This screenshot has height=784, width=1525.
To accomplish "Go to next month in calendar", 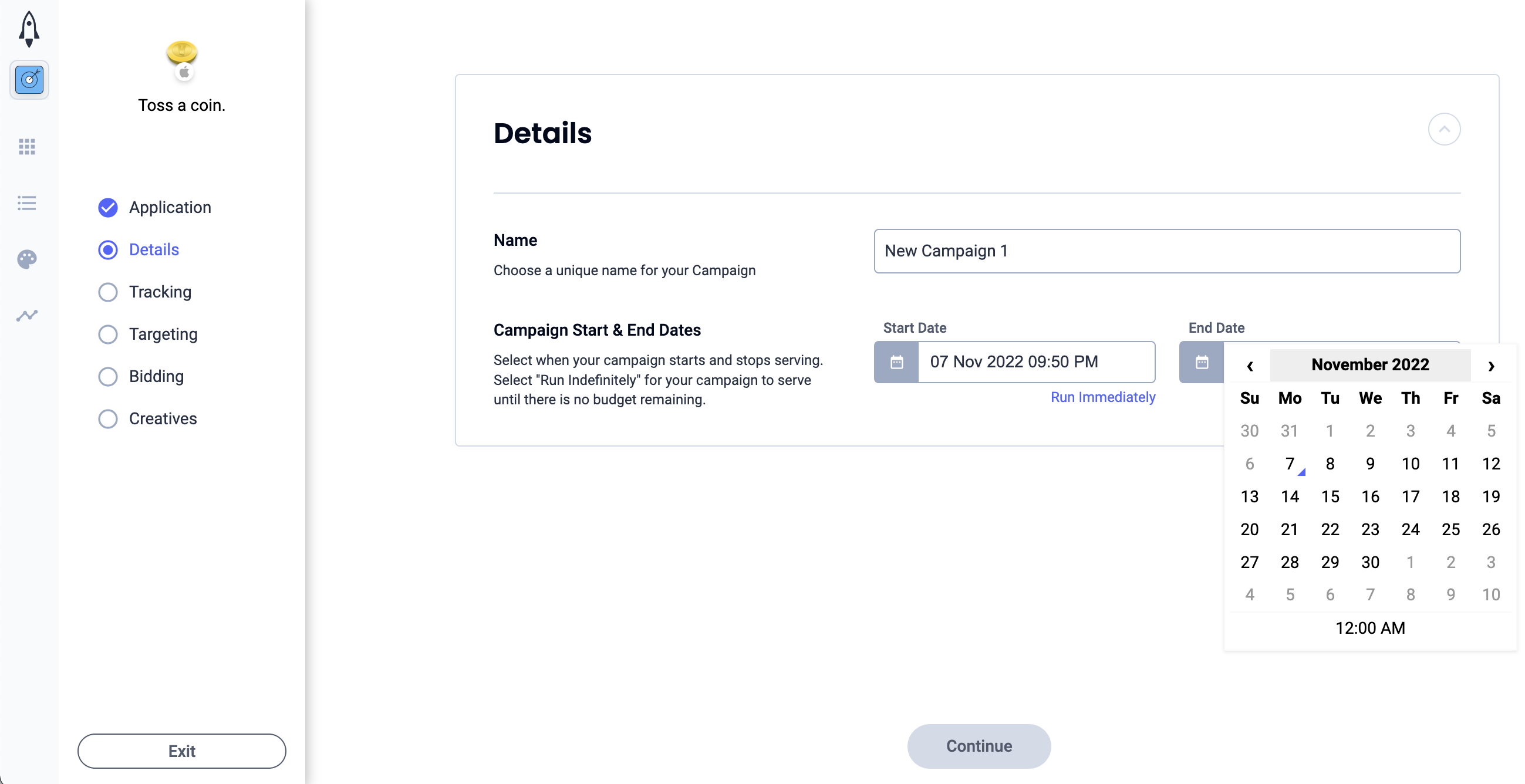I will [1492, 366].
